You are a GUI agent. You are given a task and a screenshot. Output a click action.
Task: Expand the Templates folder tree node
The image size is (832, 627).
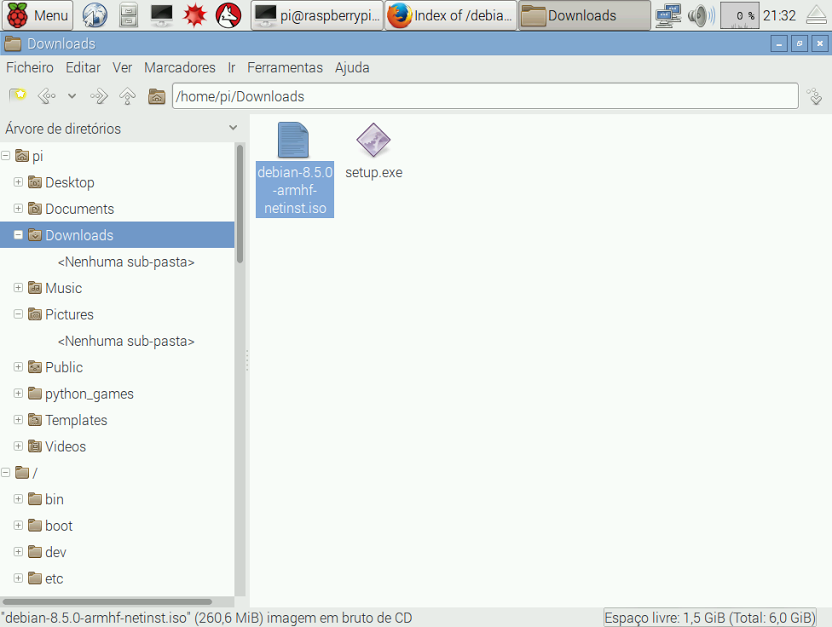point(18,420)
